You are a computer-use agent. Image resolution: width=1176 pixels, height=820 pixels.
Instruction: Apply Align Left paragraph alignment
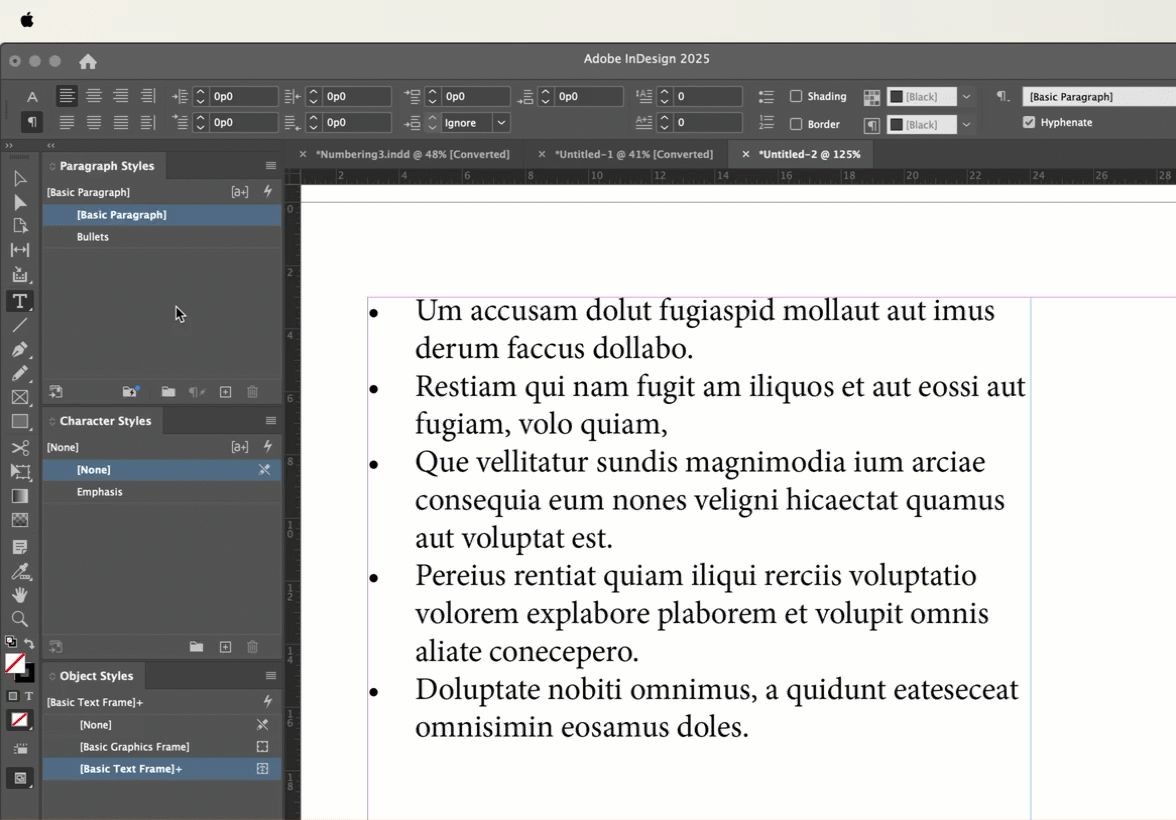tap(67, 96)
